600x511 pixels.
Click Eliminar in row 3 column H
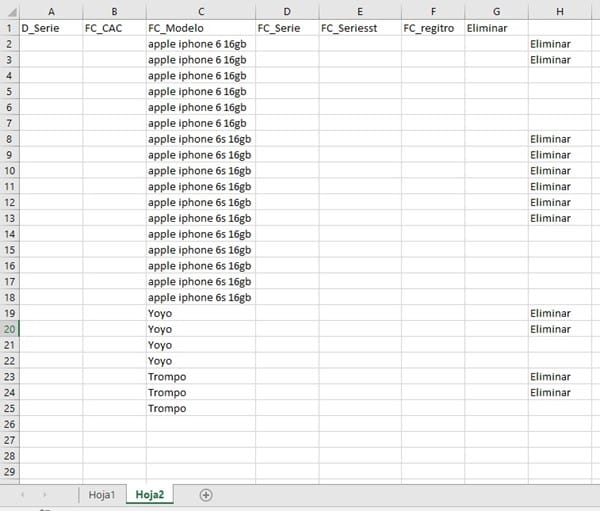[560, 60]
